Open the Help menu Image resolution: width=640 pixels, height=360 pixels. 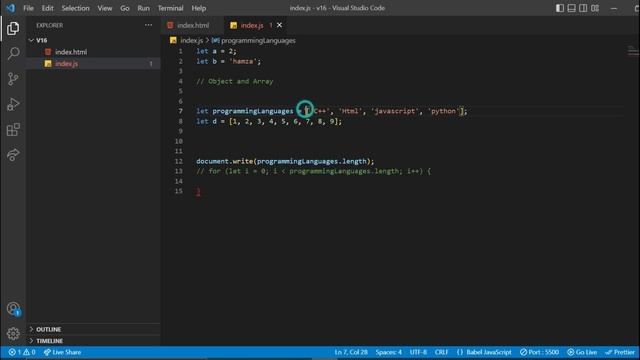(x=199, y=8)
